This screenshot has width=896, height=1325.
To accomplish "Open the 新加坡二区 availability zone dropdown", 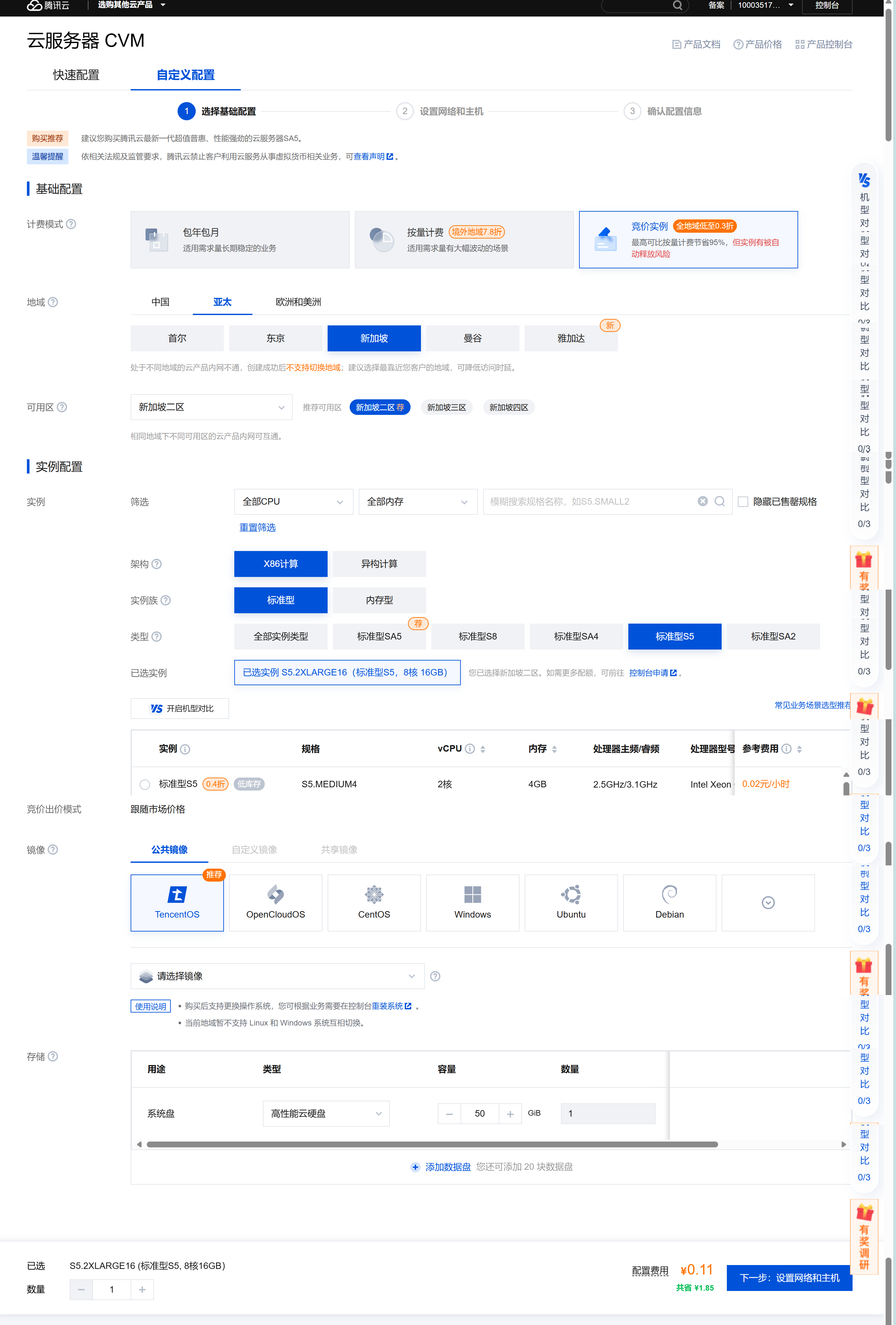I will coord(211,407).
